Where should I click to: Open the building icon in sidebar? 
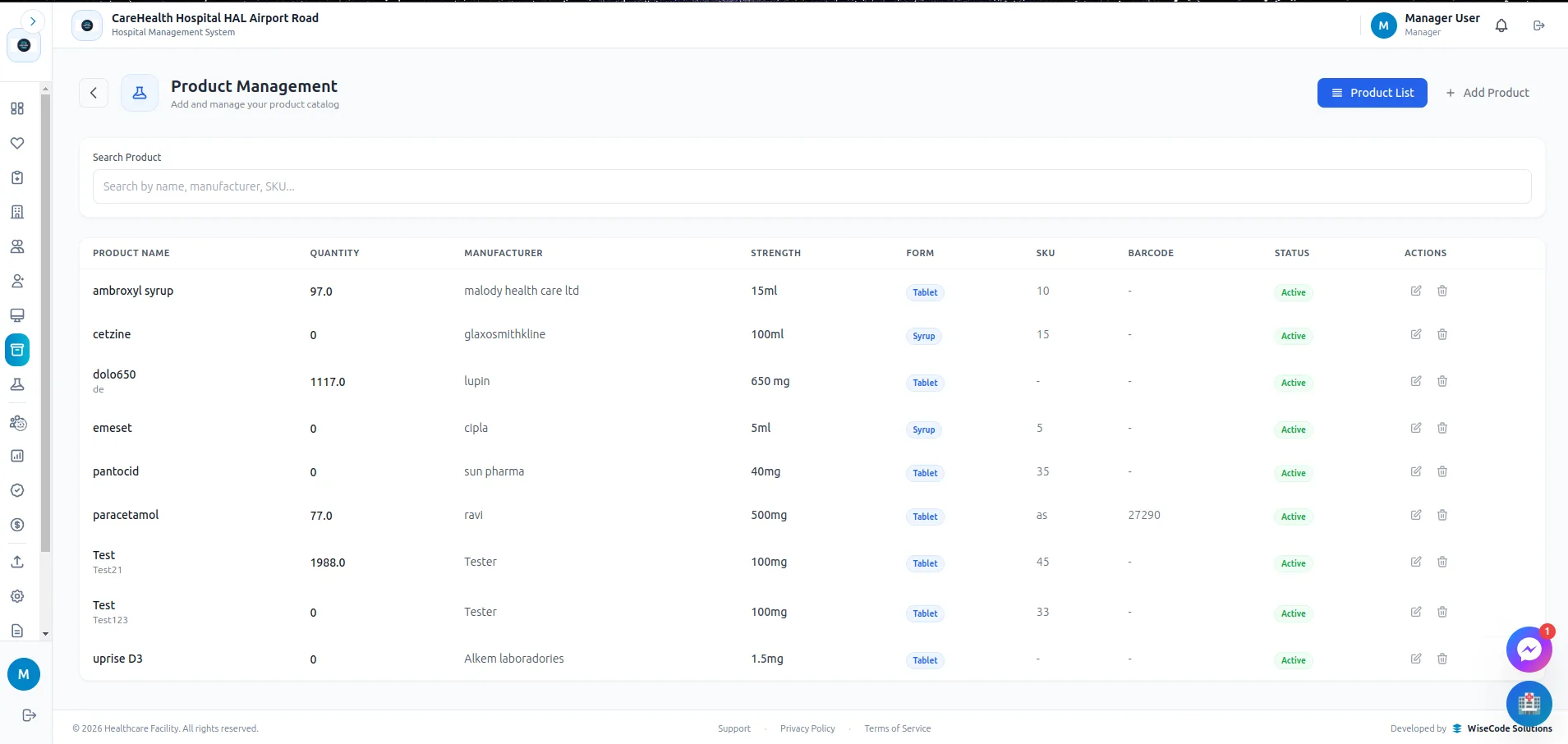[17, 212]
